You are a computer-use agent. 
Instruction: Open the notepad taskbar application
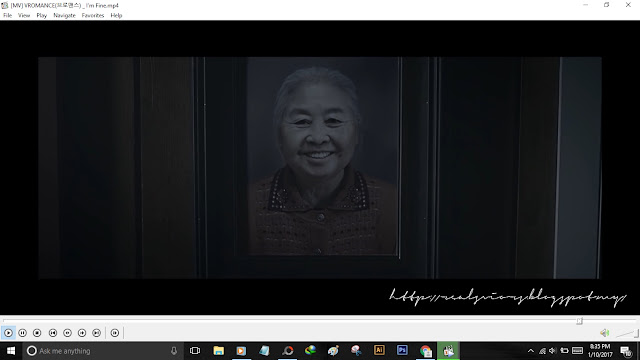[264, 351]
